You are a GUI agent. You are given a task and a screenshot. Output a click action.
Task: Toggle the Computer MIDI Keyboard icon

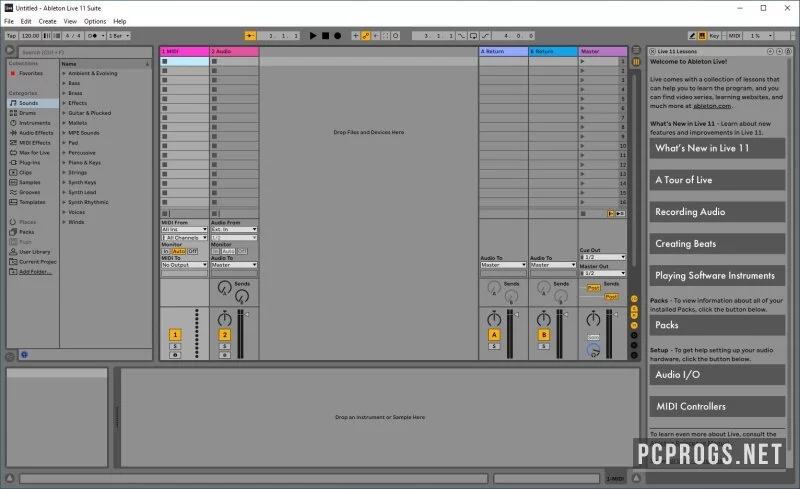pos(702,36)
